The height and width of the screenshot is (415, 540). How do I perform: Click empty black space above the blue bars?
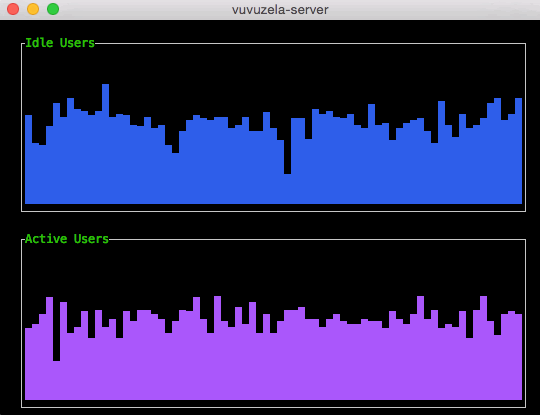(273, 64)
